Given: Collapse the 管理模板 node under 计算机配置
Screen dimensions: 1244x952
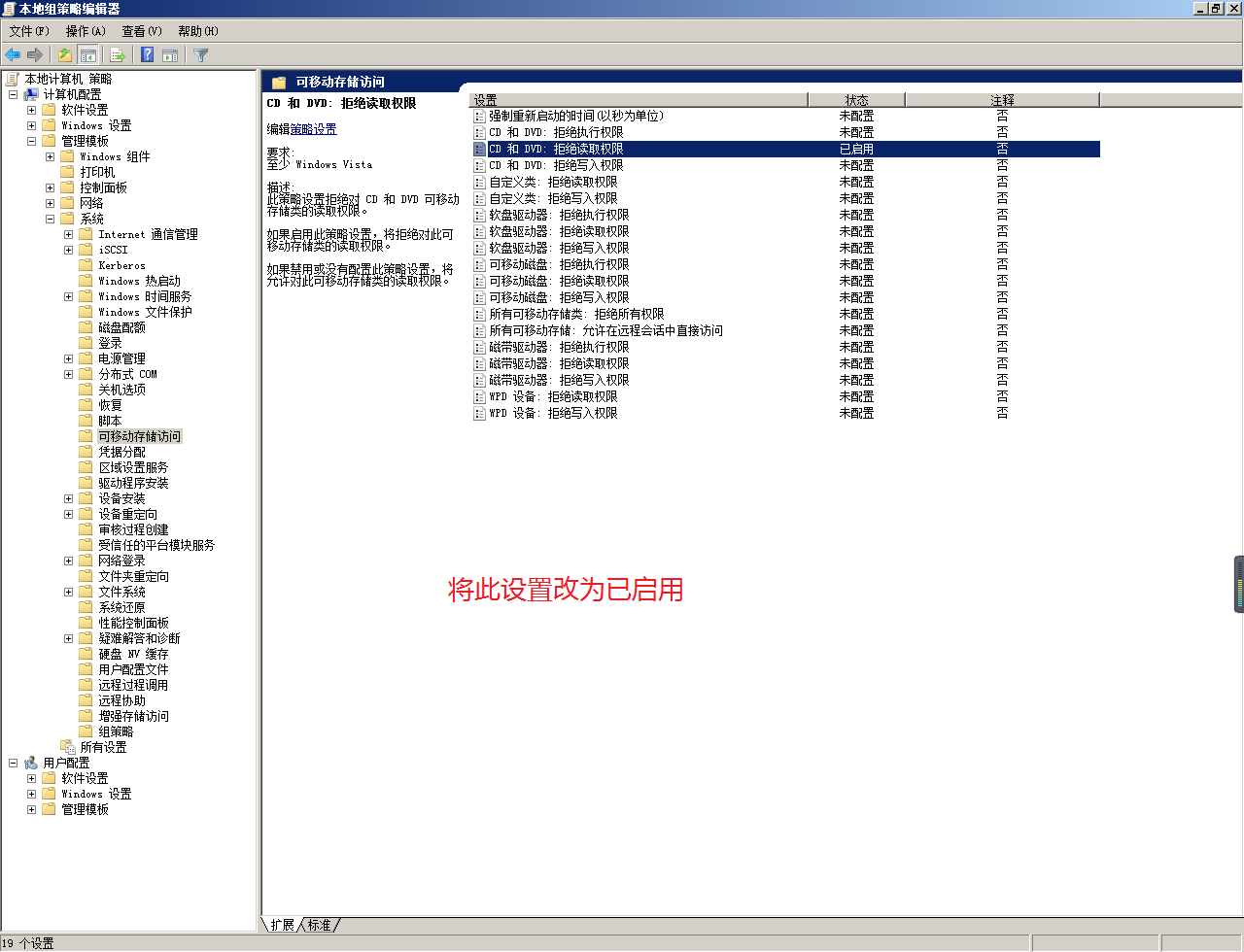Looking at the screenshot, I should (x=31, y=141).
